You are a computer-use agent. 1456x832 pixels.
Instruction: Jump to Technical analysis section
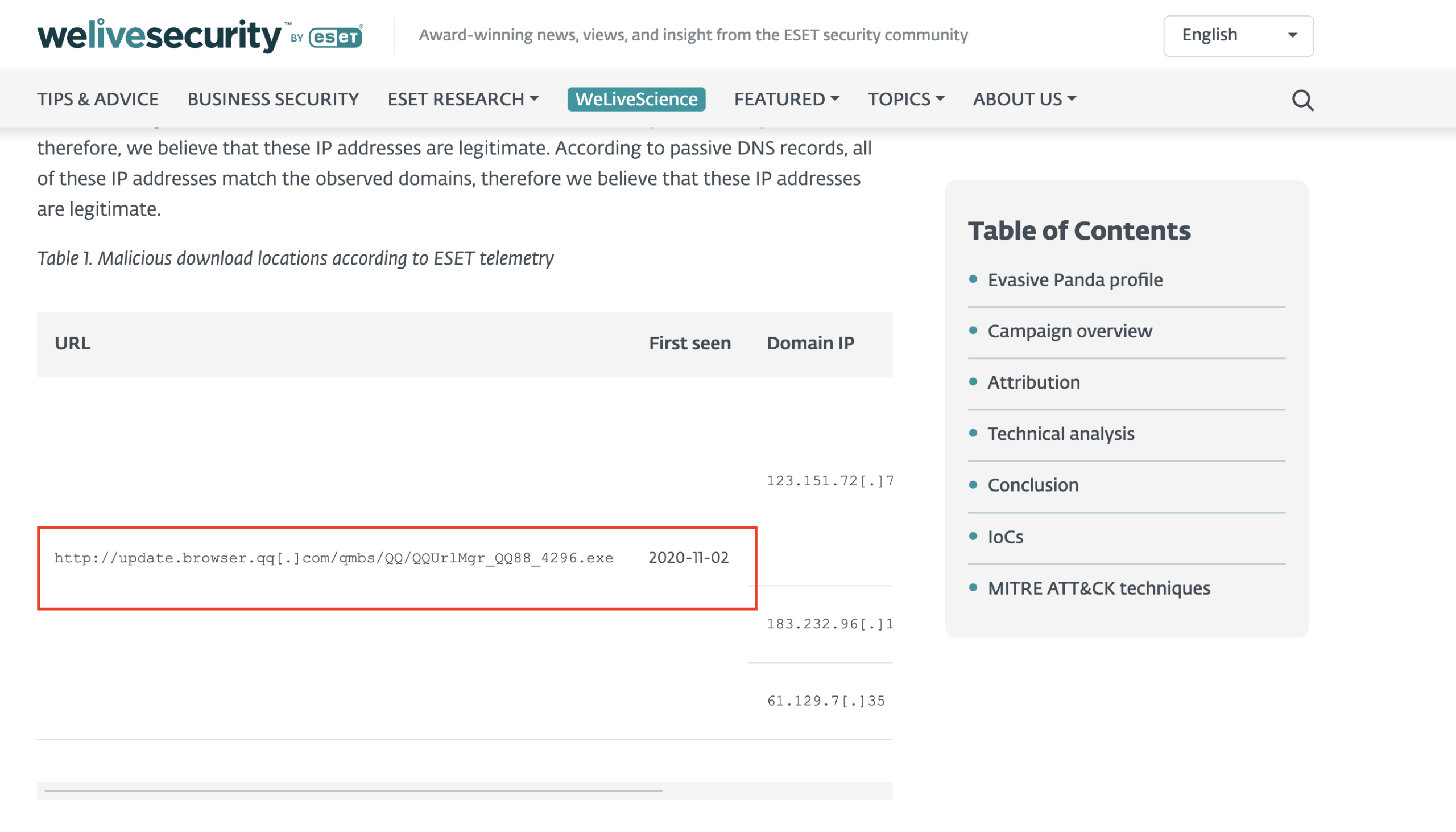(x=1060, y=434)
